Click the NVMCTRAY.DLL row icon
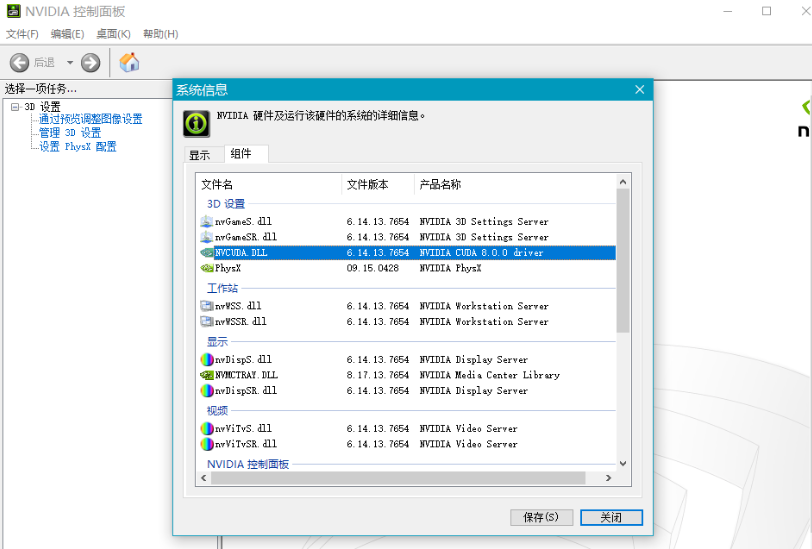The image size is (812, 549). click(x=207, y=375)
